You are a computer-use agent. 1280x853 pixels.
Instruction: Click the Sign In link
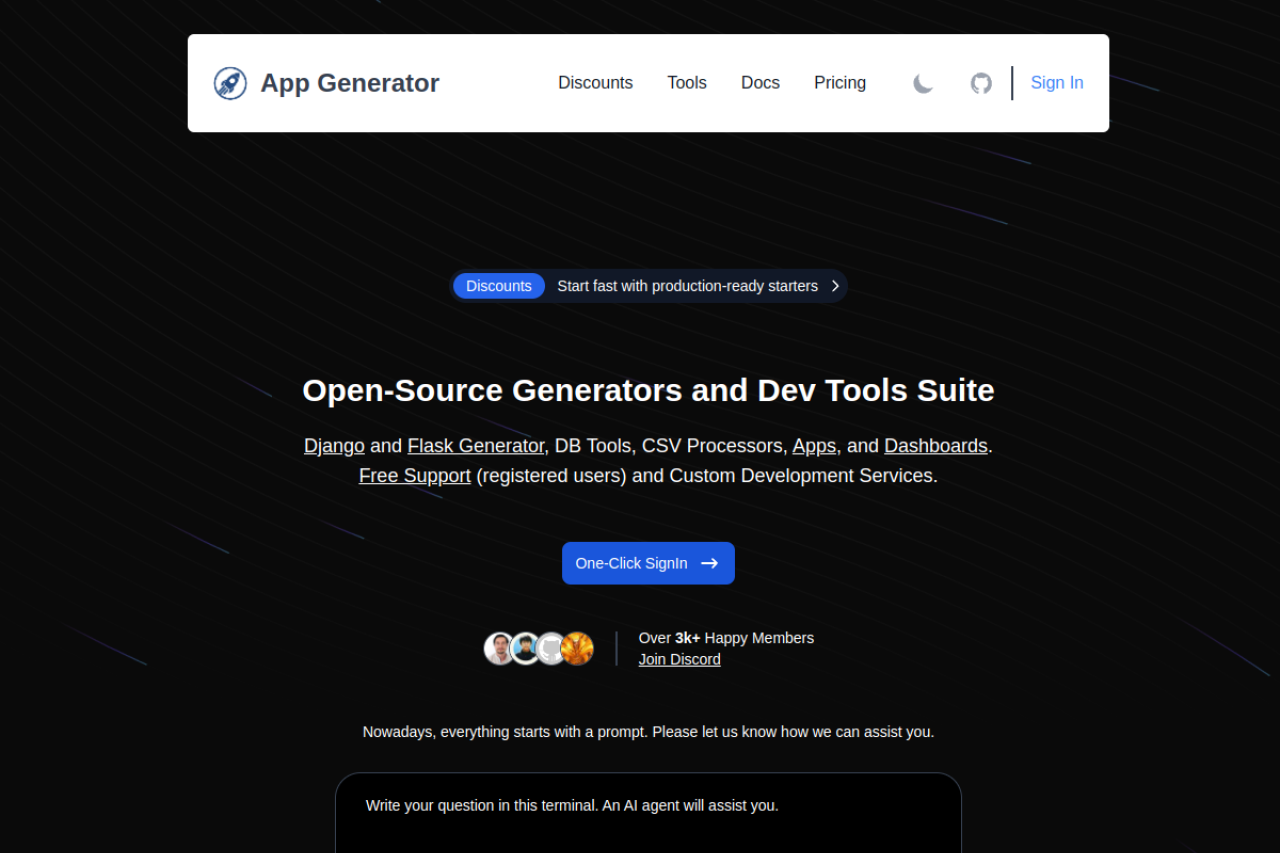[x=1057, y=83]
